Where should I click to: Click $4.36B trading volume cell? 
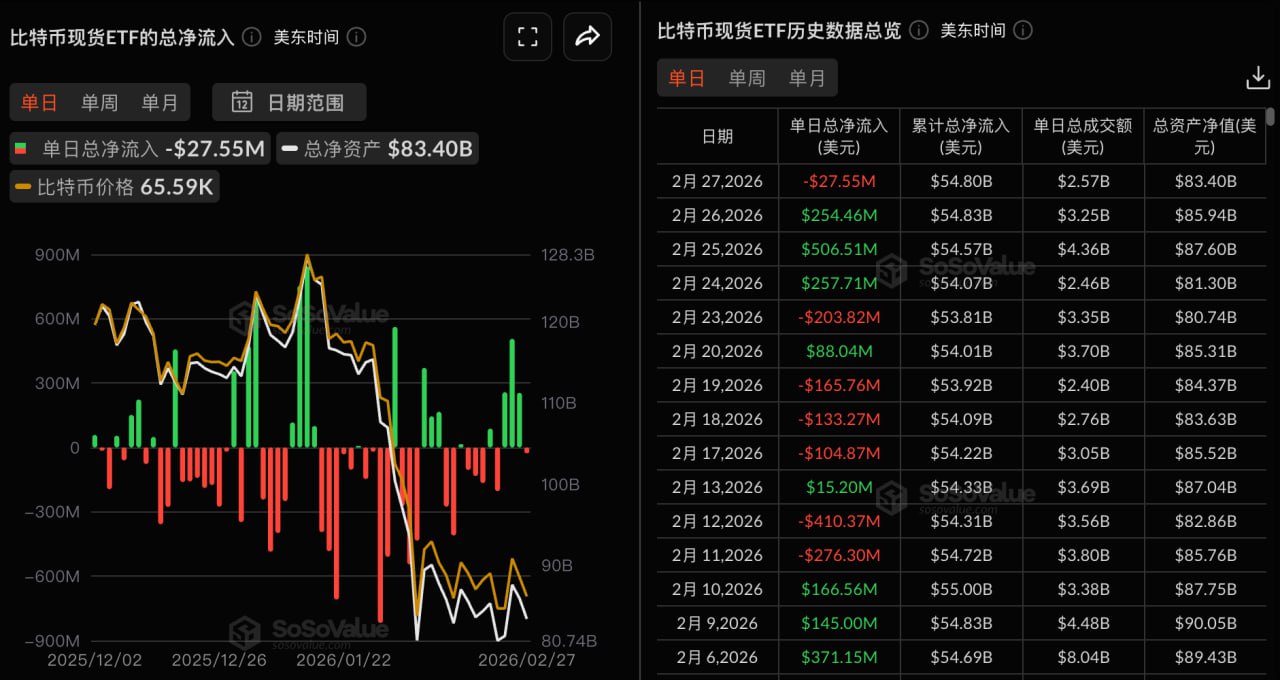[1083, 249]
